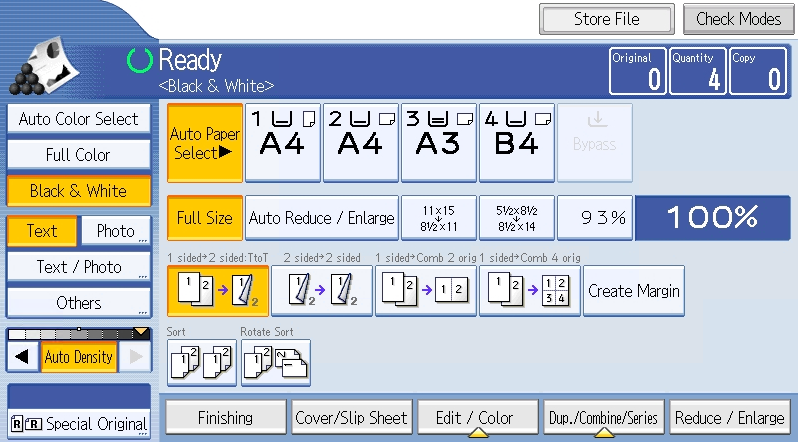The width and height of the screenshot is (798, 442).
Task: Open the Dup./Combine/Series tab
Action: 605,418
